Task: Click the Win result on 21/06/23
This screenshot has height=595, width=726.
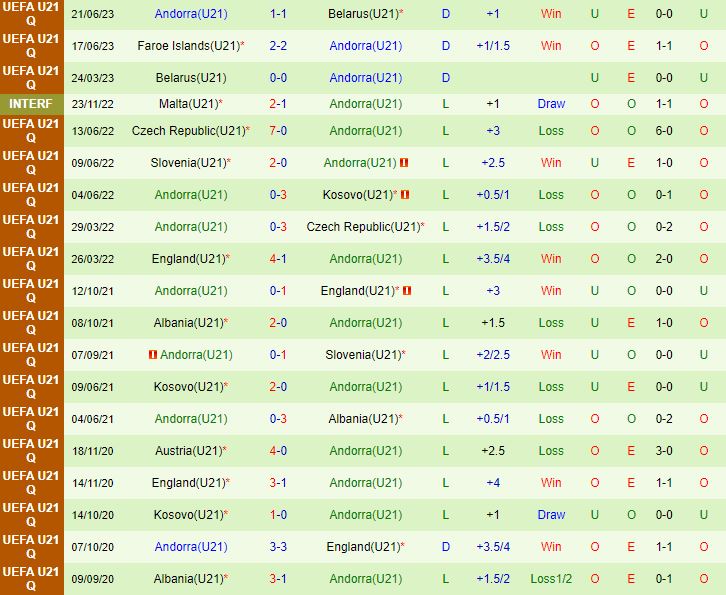Action: [551, 14]
